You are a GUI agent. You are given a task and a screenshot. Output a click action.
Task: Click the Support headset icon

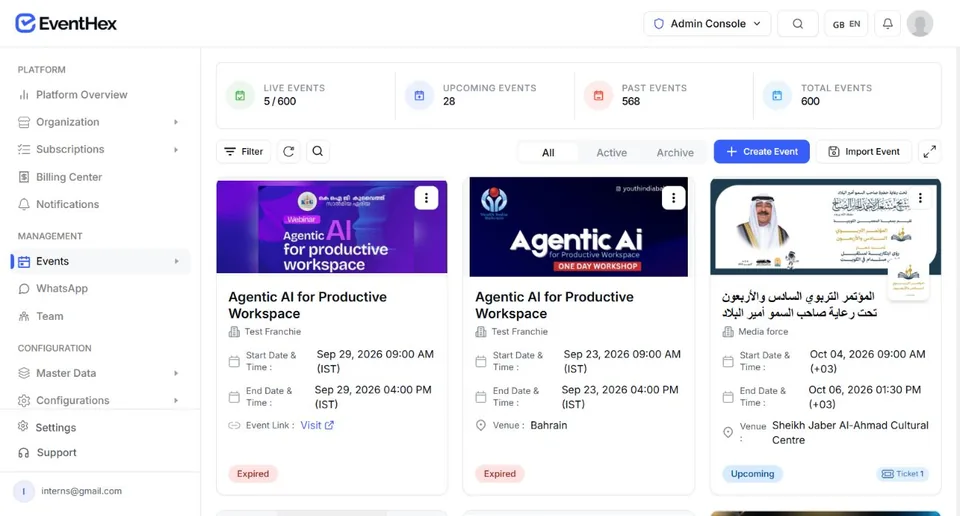[x=24, y=453]
